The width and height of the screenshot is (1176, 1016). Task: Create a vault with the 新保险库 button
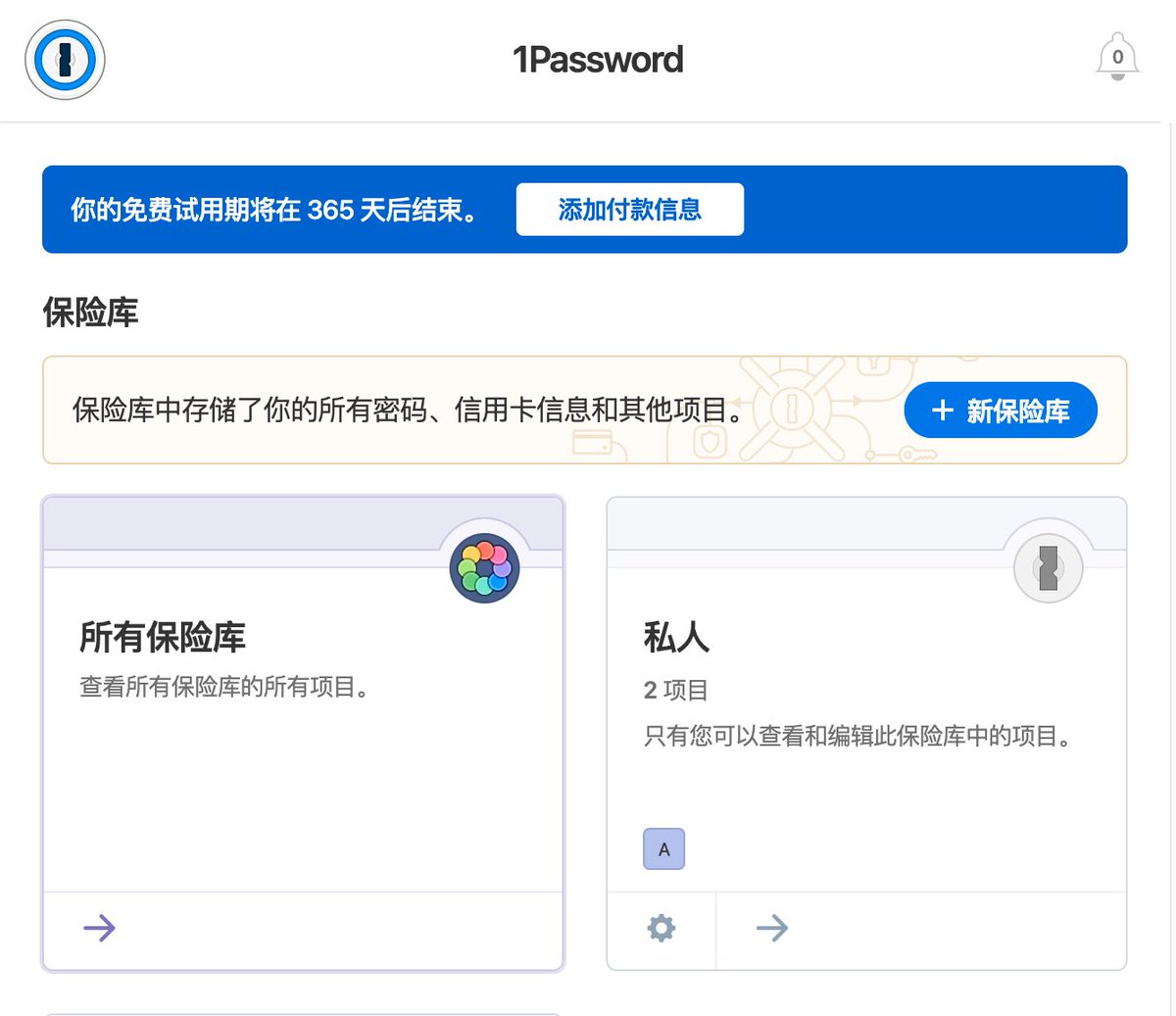(x=1000, y=411)
